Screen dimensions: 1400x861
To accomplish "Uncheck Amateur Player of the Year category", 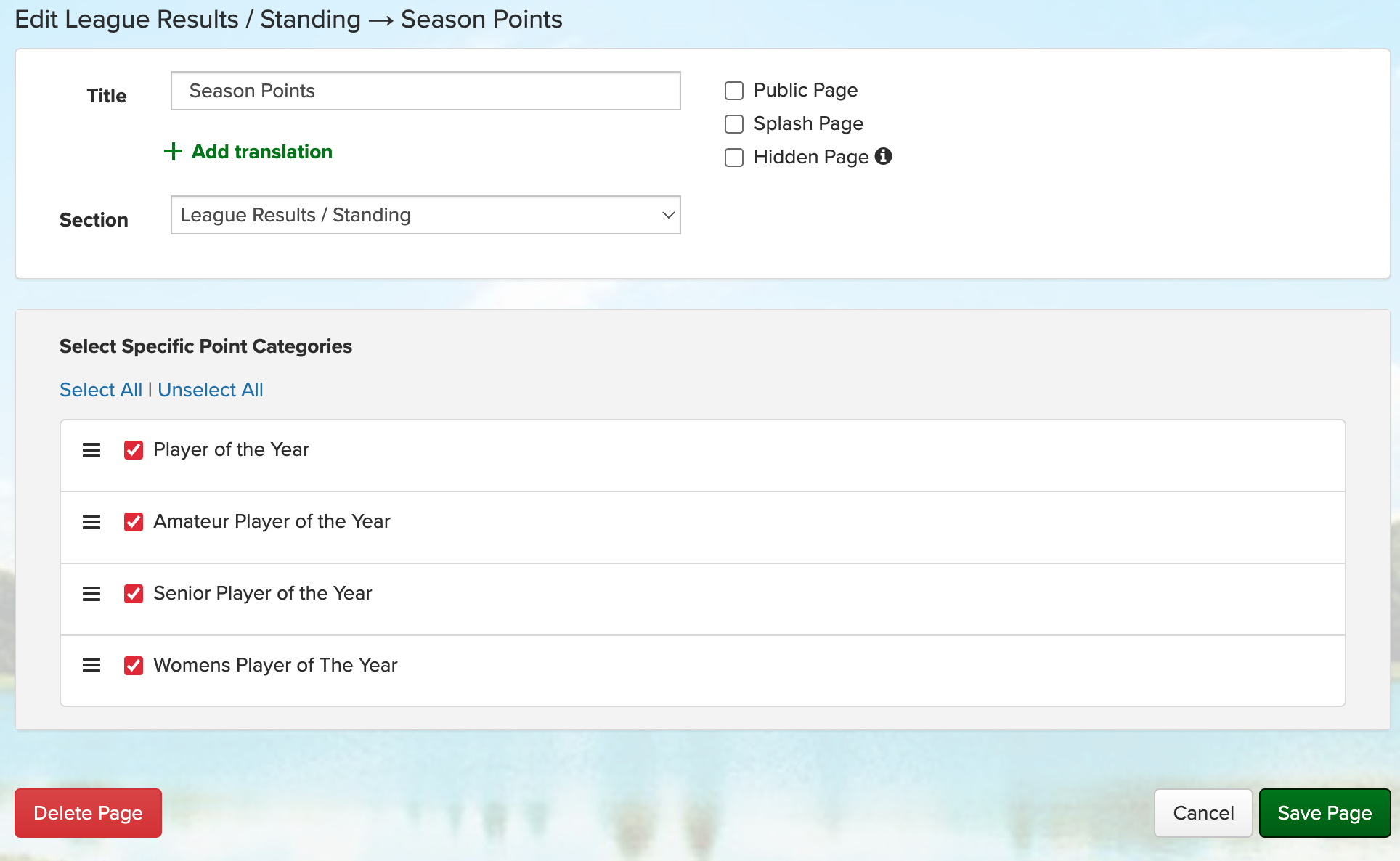I will tap(134, 522).
